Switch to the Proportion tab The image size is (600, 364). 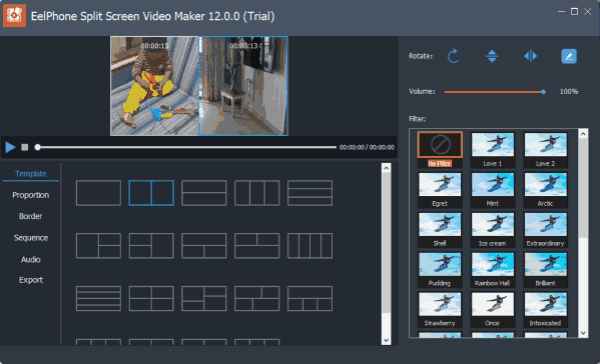point(31,195)
